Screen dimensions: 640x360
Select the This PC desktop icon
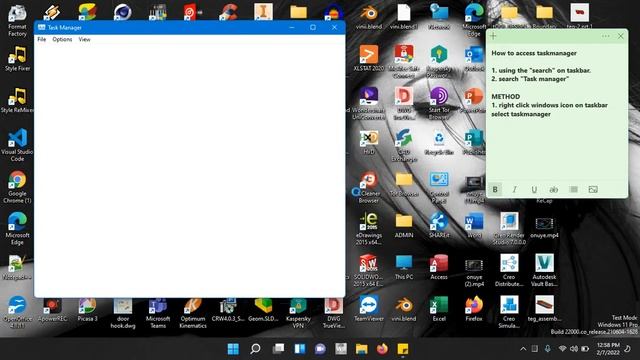pos(404,267)
